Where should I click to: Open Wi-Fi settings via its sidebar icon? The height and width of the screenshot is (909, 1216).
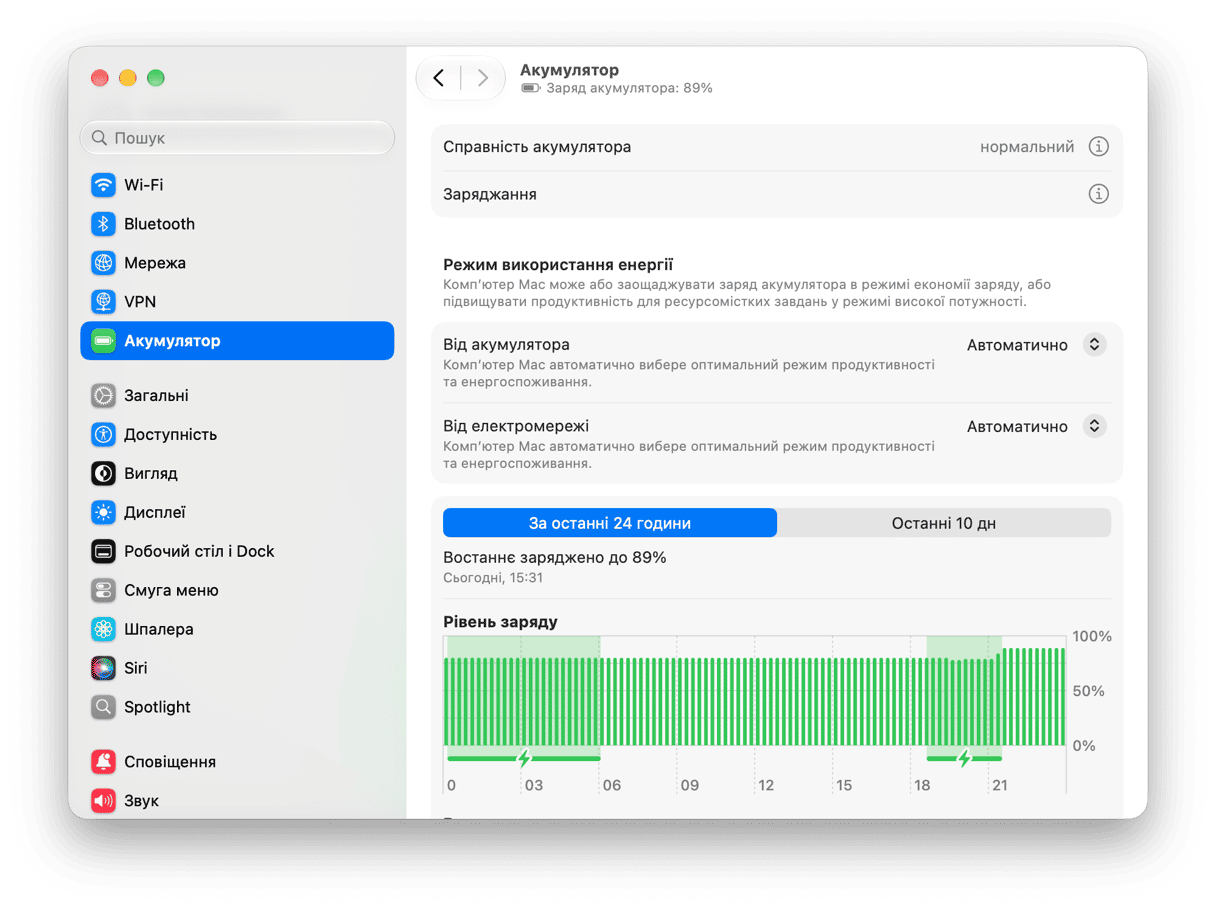(x=103, y=185)
